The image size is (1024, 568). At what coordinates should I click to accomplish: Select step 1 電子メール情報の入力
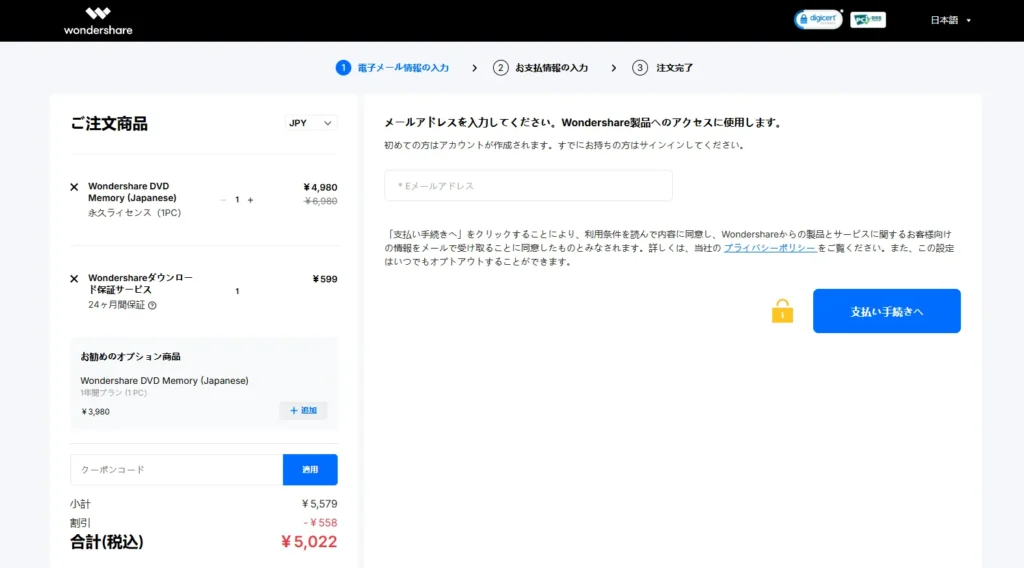pos(392,68)
